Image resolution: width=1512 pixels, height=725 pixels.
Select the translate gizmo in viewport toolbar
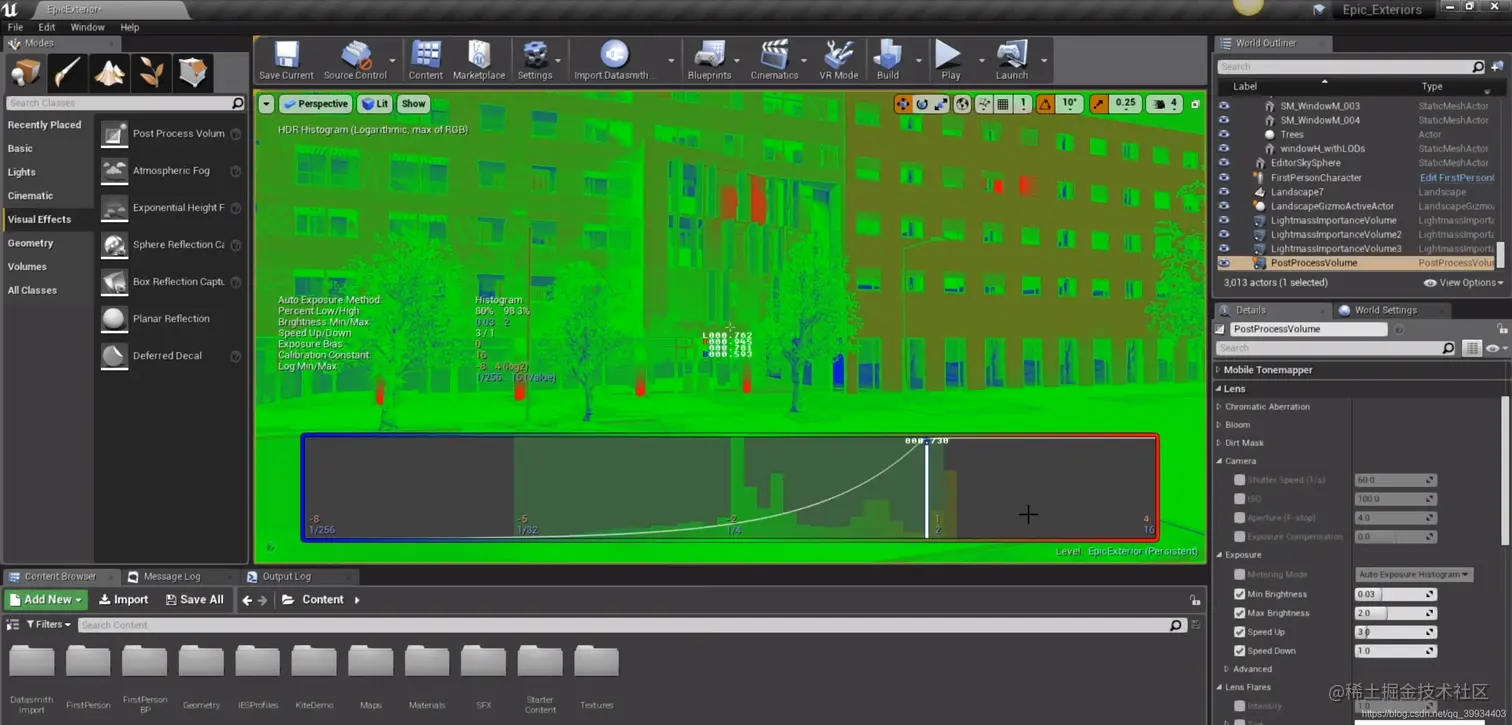pyautogui.click(x=903, y=104)
